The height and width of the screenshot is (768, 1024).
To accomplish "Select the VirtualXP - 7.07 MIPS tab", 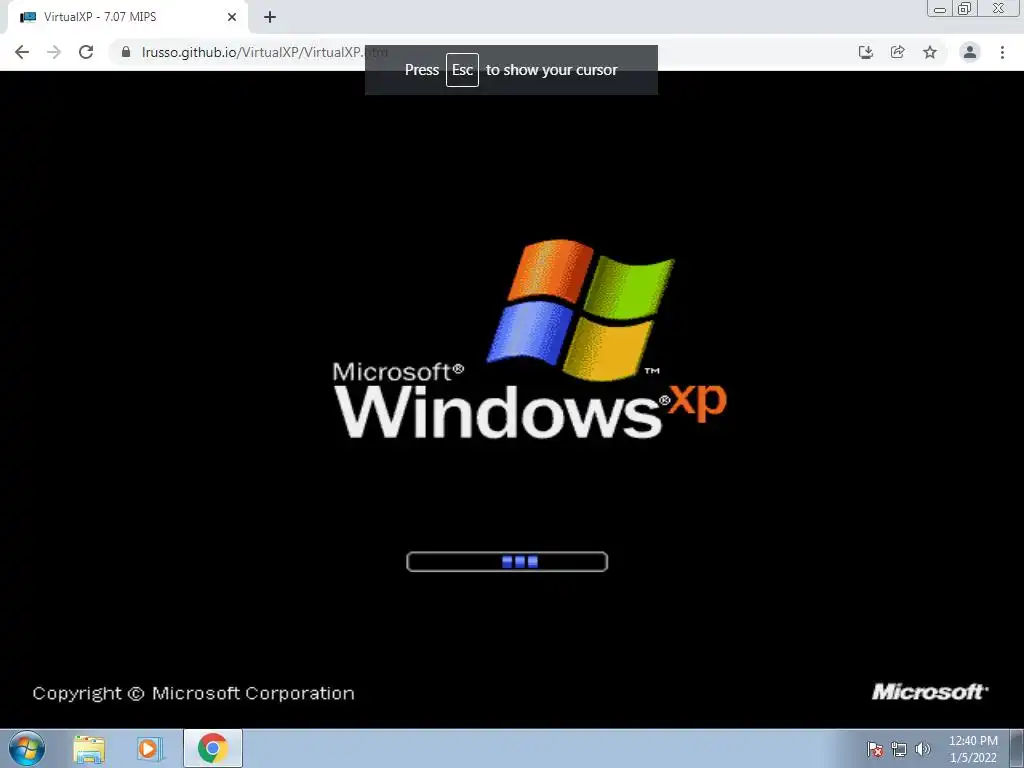I will click(x=128, y=17).
